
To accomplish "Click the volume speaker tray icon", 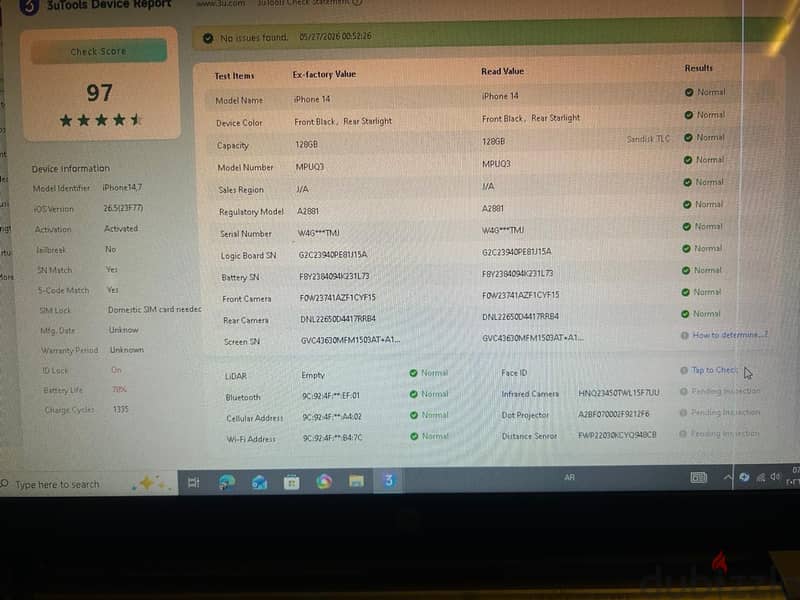I will (x=776, y=477).
